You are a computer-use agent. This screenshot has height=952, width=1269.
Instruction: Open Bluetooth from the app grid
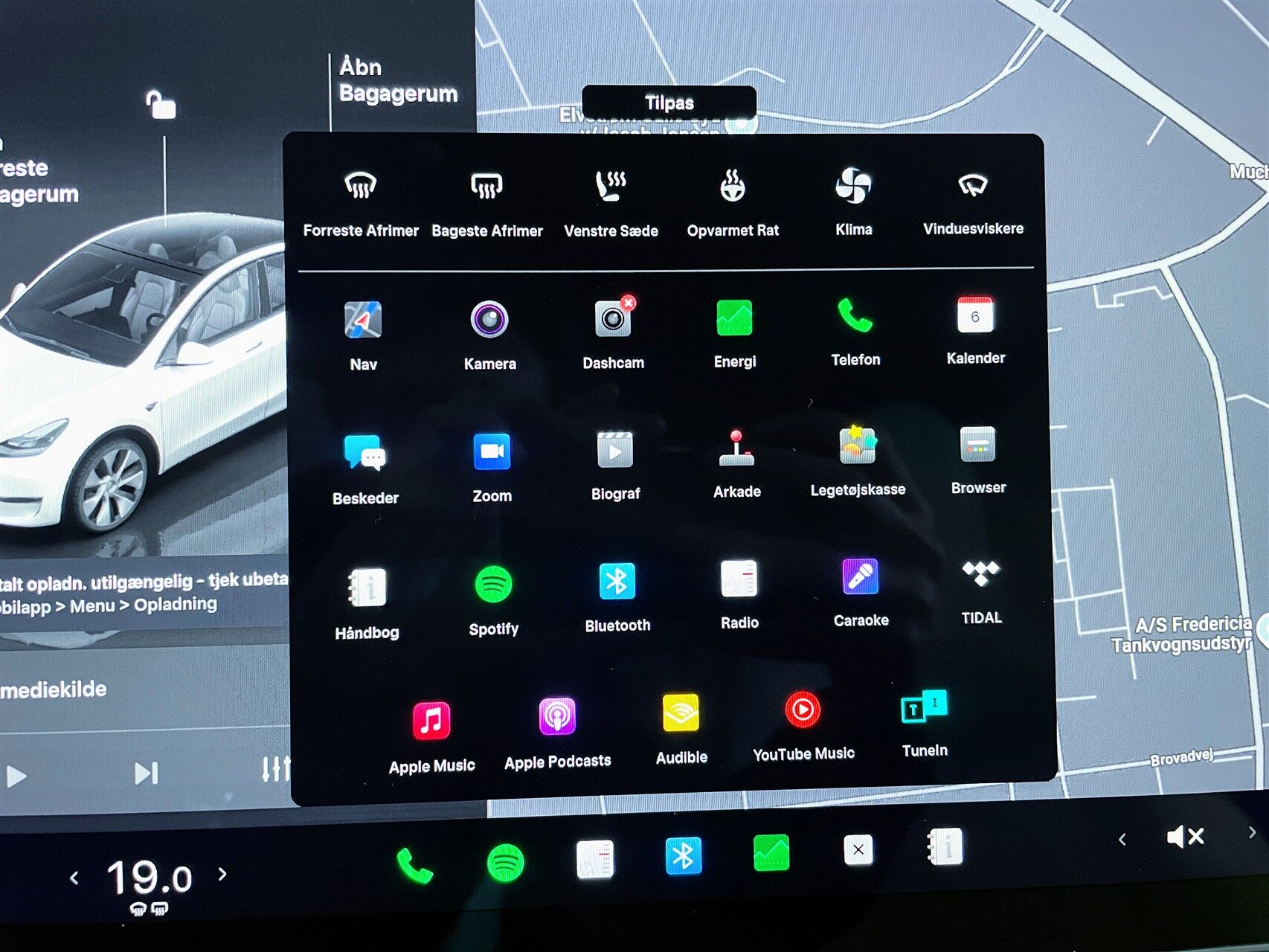coord(617,598)
